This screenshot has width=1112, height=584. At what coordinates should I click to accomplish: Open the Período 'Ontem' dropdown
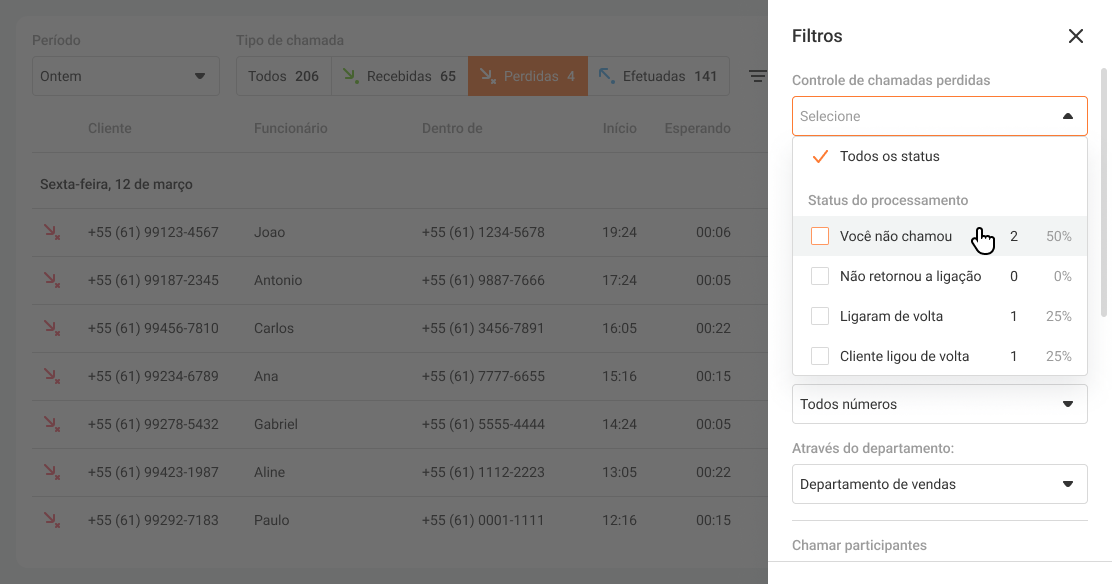(x=125, y=76)
